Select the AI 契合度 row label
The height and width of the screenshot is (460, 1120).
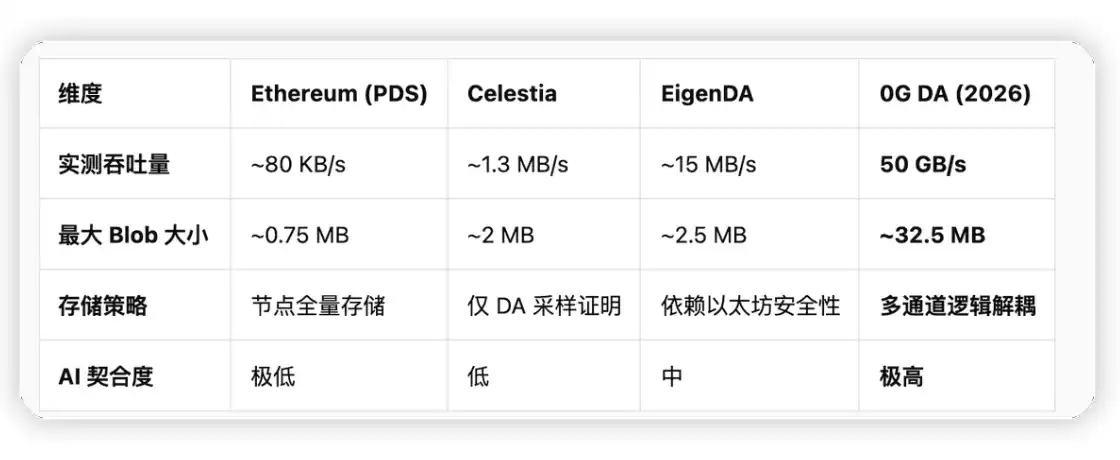pyautogui.click(x=106, y=377)
